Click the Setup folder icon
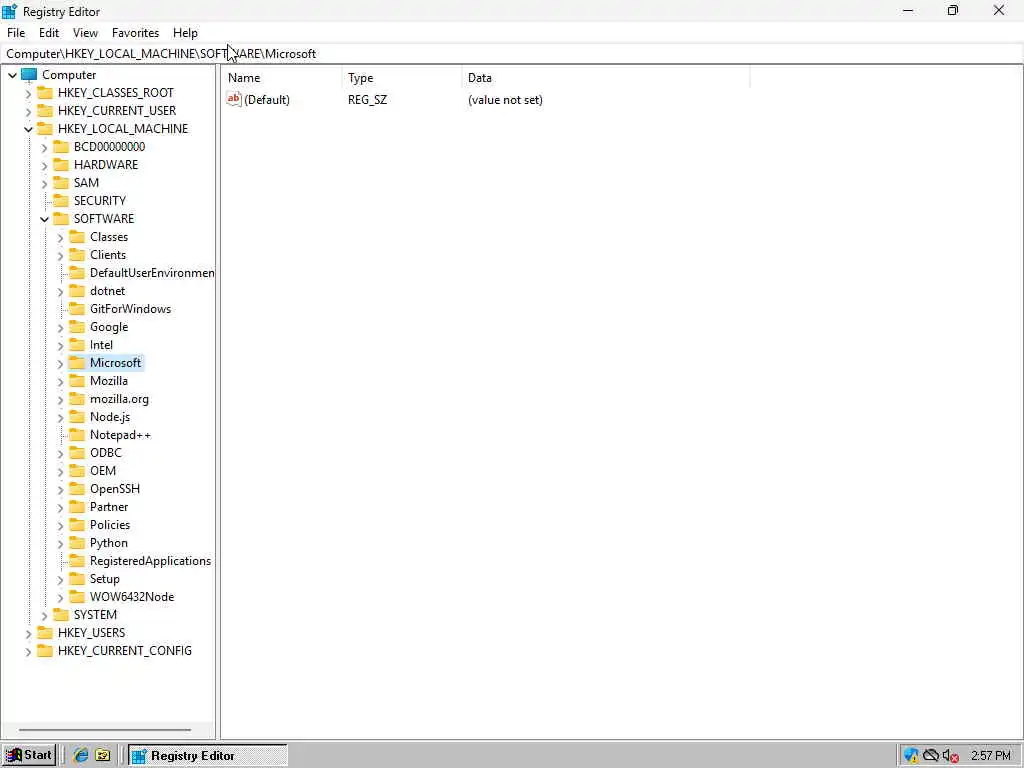This screenshot has width=1024, height=768. click(77, 579)
